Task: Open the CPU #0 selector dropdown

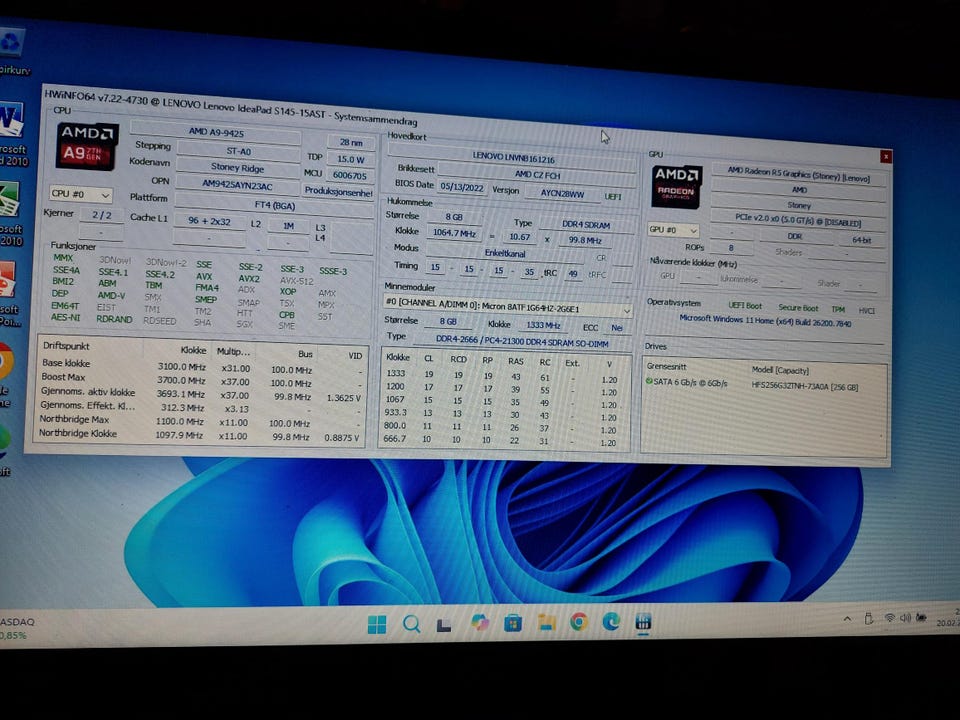Action: (81, 194)
